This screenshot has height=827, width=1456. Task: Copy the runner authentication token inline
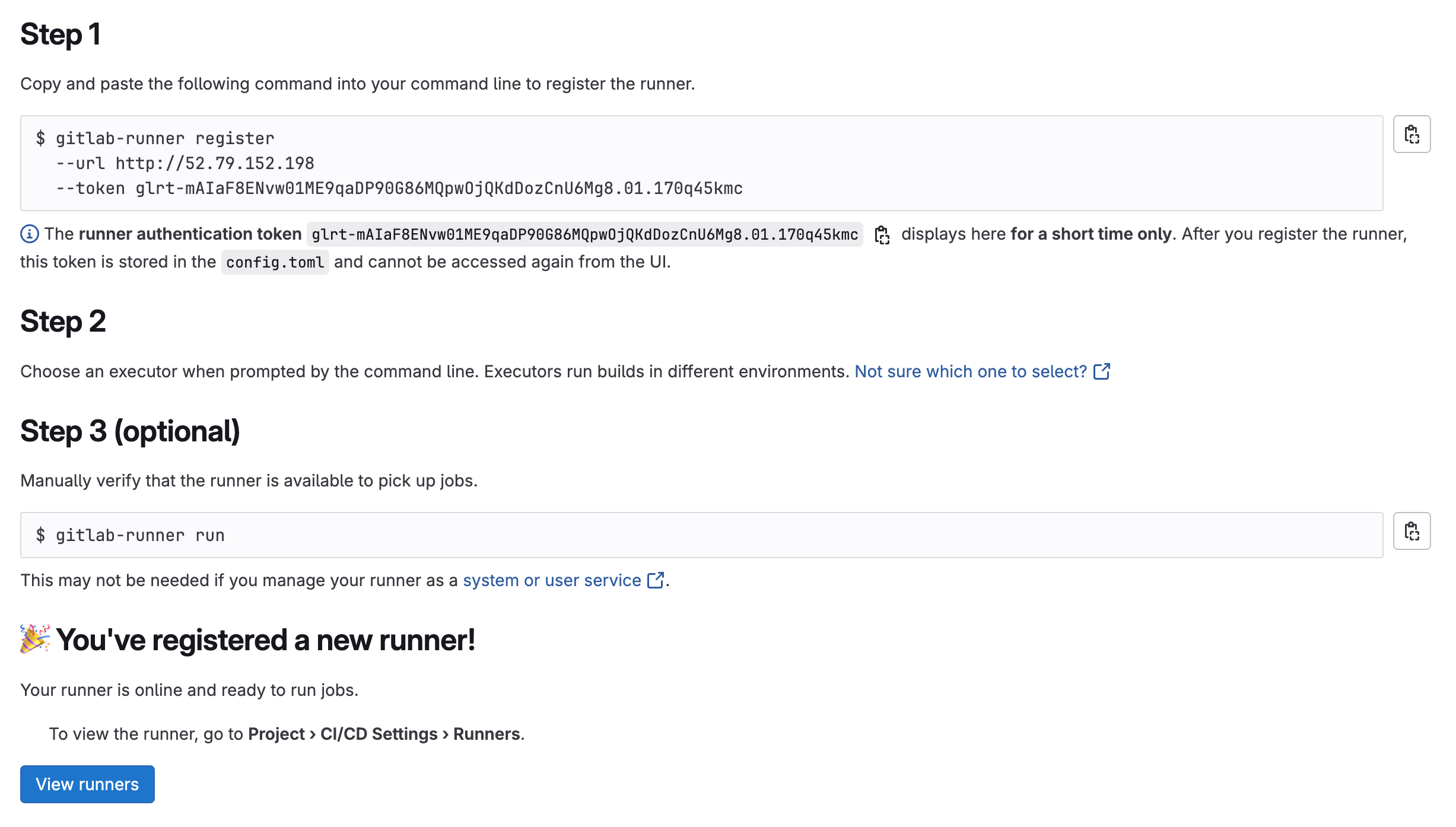(x=882, y=235)
